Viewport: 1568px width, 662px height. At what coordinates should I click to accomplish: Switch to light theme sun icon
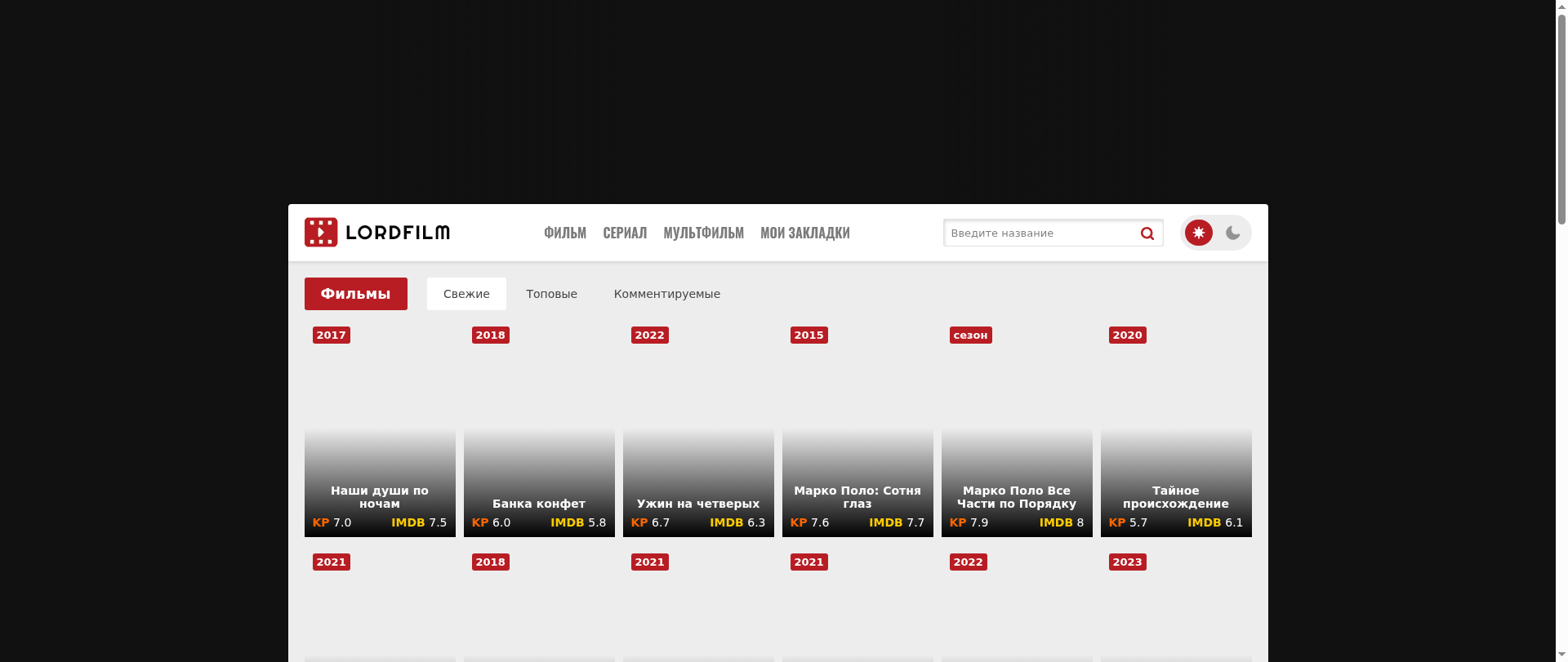click(x=1198, y=233)
